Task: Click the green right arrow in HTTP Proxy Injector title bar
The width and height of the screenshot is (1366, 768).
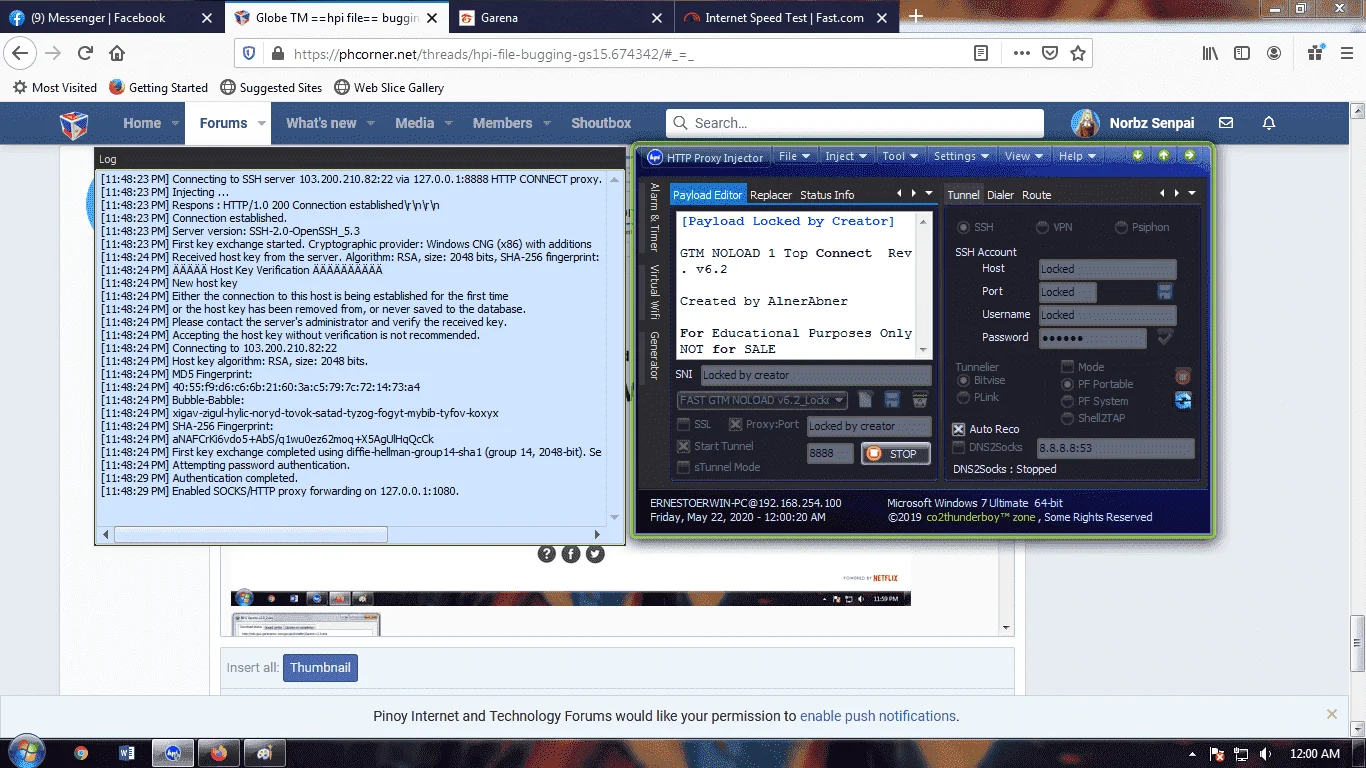Action: pyautogui.click(x=1190, y=155)
